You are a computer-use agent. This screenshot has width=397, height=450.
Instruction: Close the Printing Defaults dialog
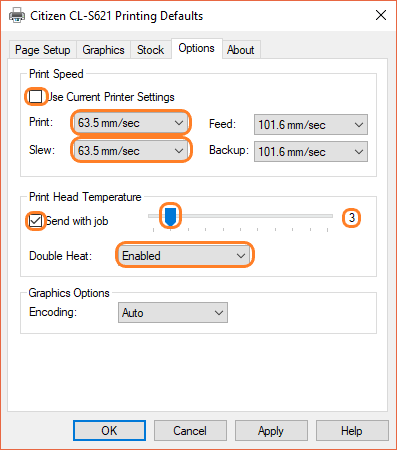tap(381, 15)
